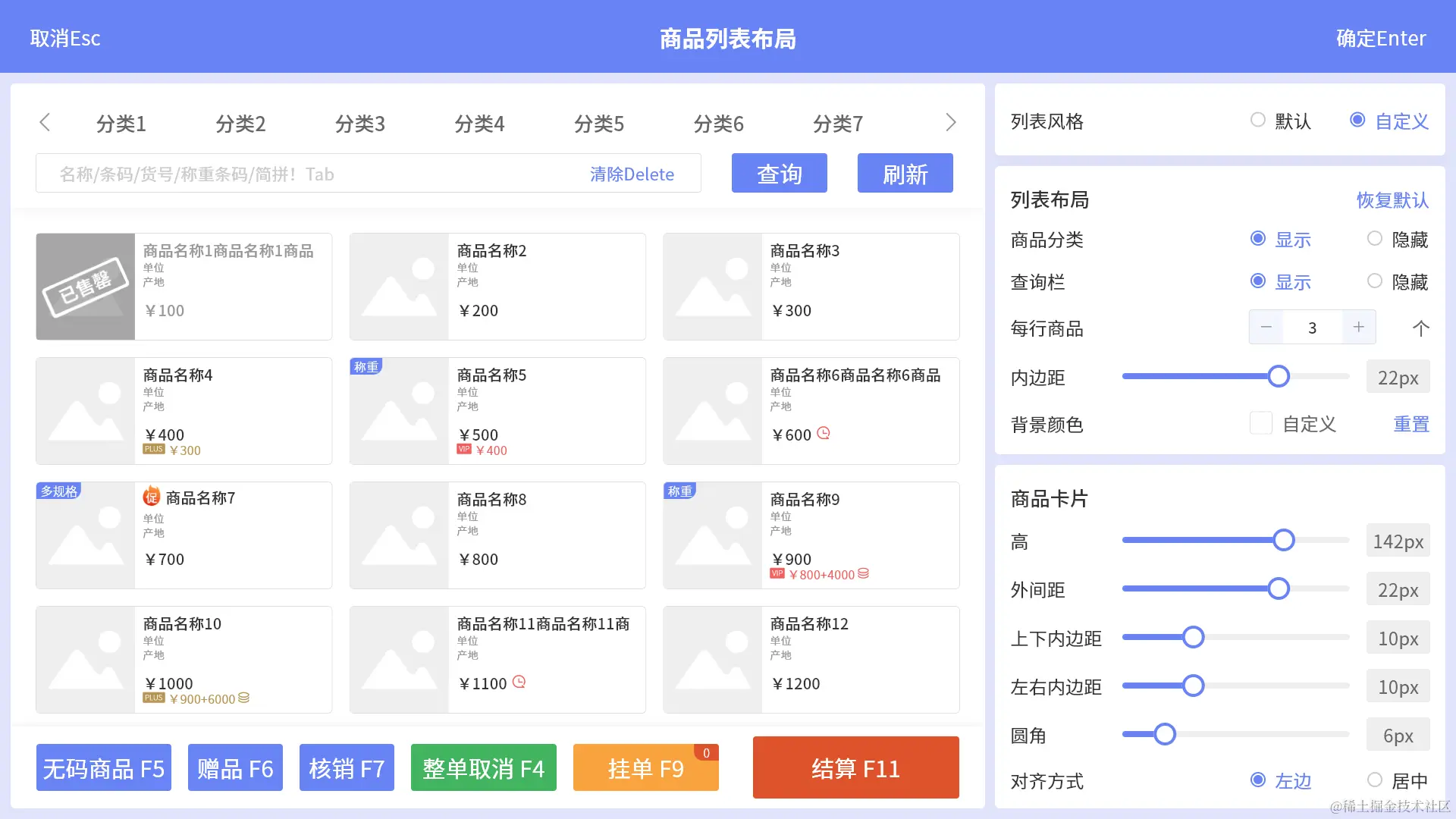Open the 分类6 category tab
This screenshot has width=1456, height=819.
[x=718, y=124]
